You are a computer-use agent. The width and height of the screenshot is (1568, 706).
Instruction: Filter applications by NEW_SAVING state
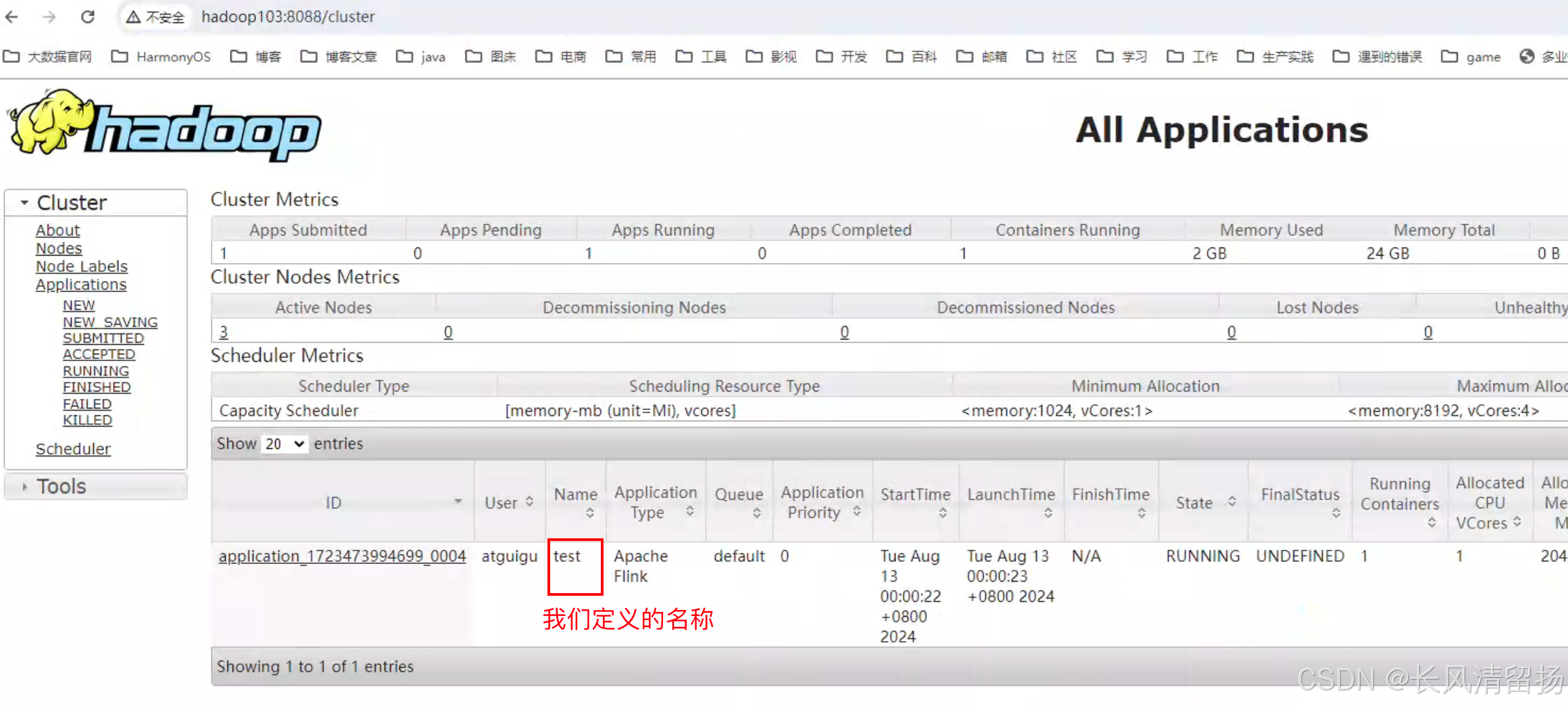pyautogui.click(x=110, y=323)
